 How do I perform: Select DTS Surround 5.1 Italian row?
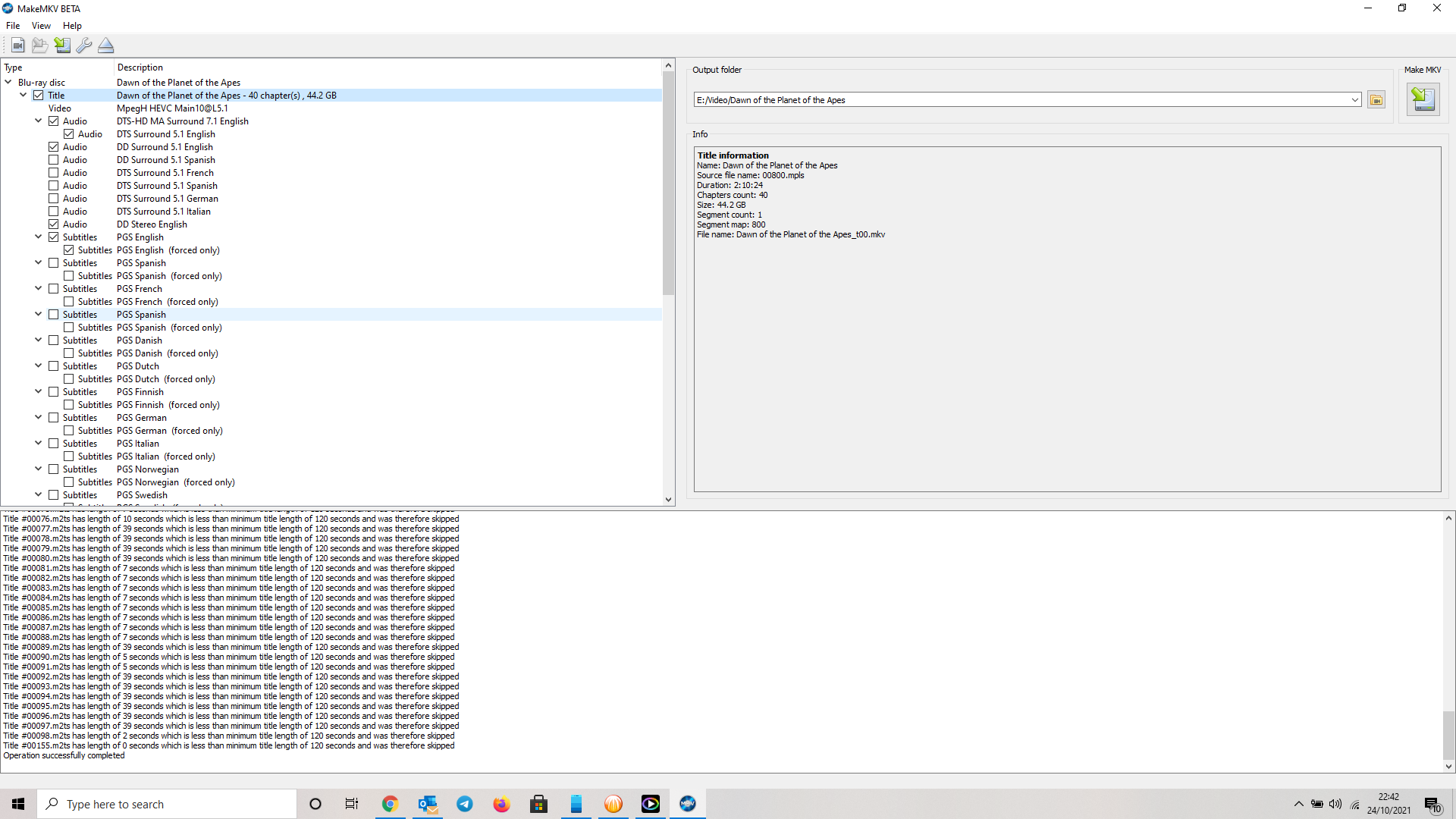tap(331, 212)
